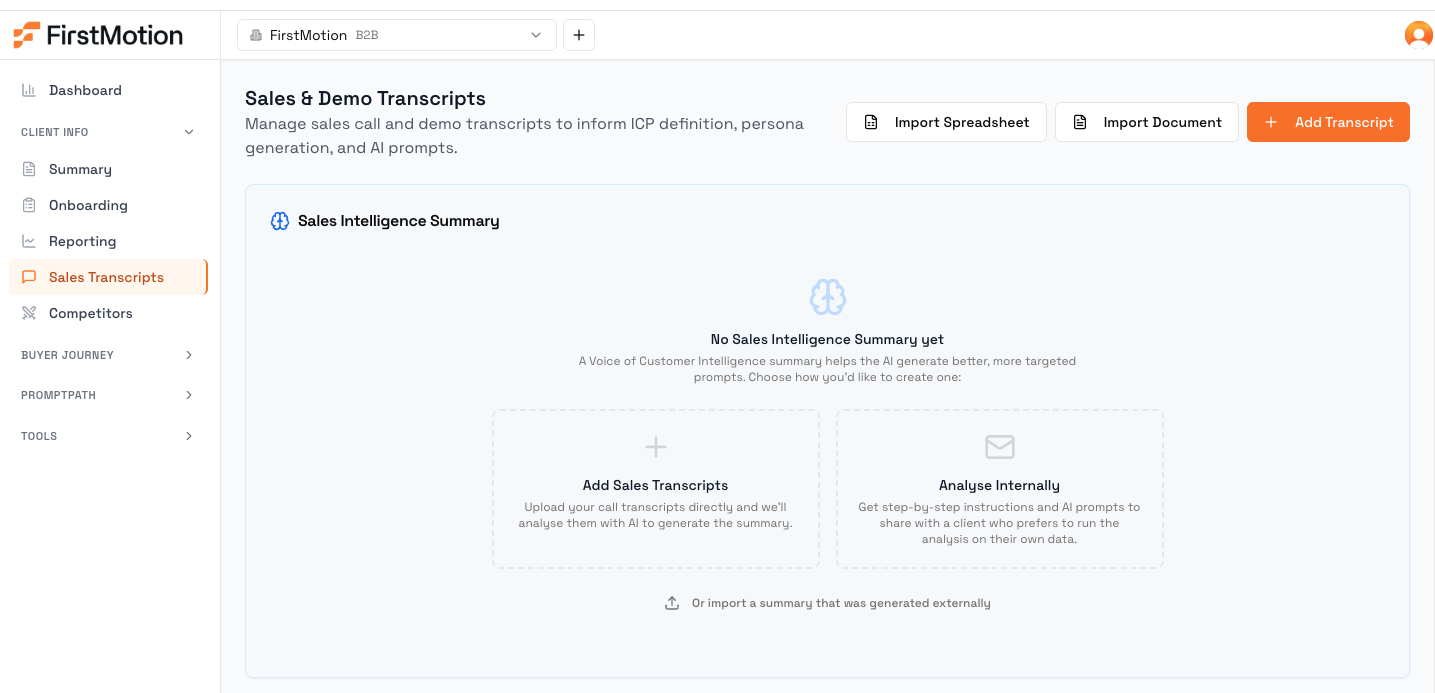Screen dimensions: 1435x693
Task: Click the Import Spreadsheet button
Action: tap(946, 122)
